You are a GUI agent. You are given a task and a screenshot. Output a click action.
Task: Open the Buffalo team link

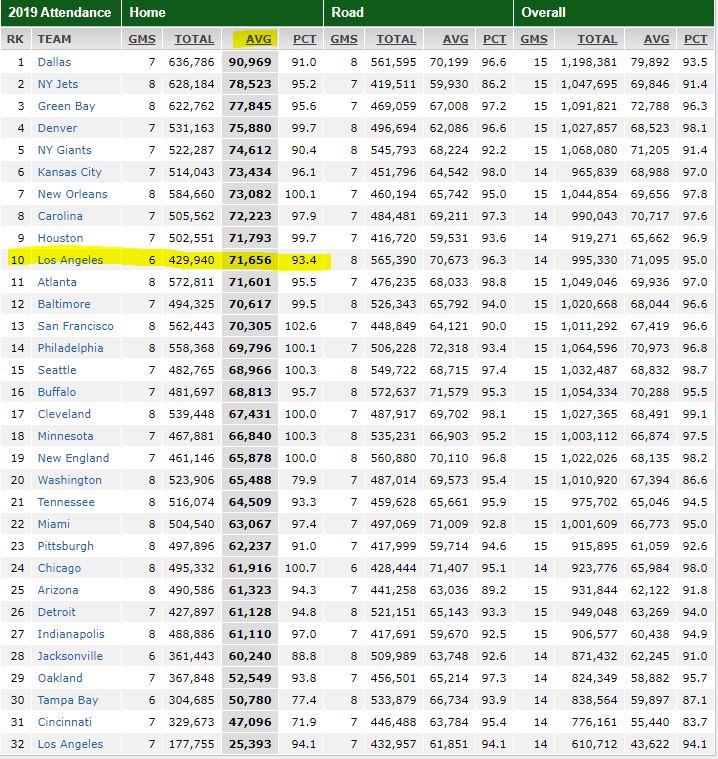click(57, 392)
